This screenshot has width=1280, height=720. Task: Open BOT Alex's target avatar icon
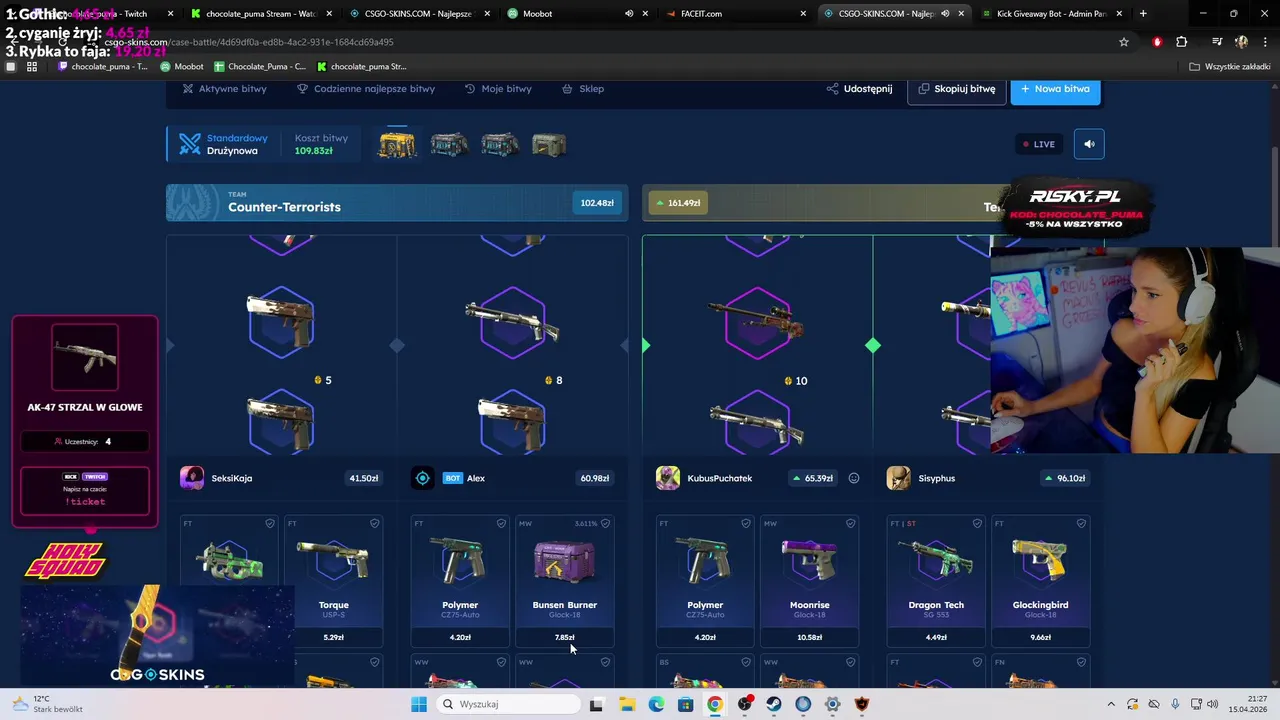[423, 478]
